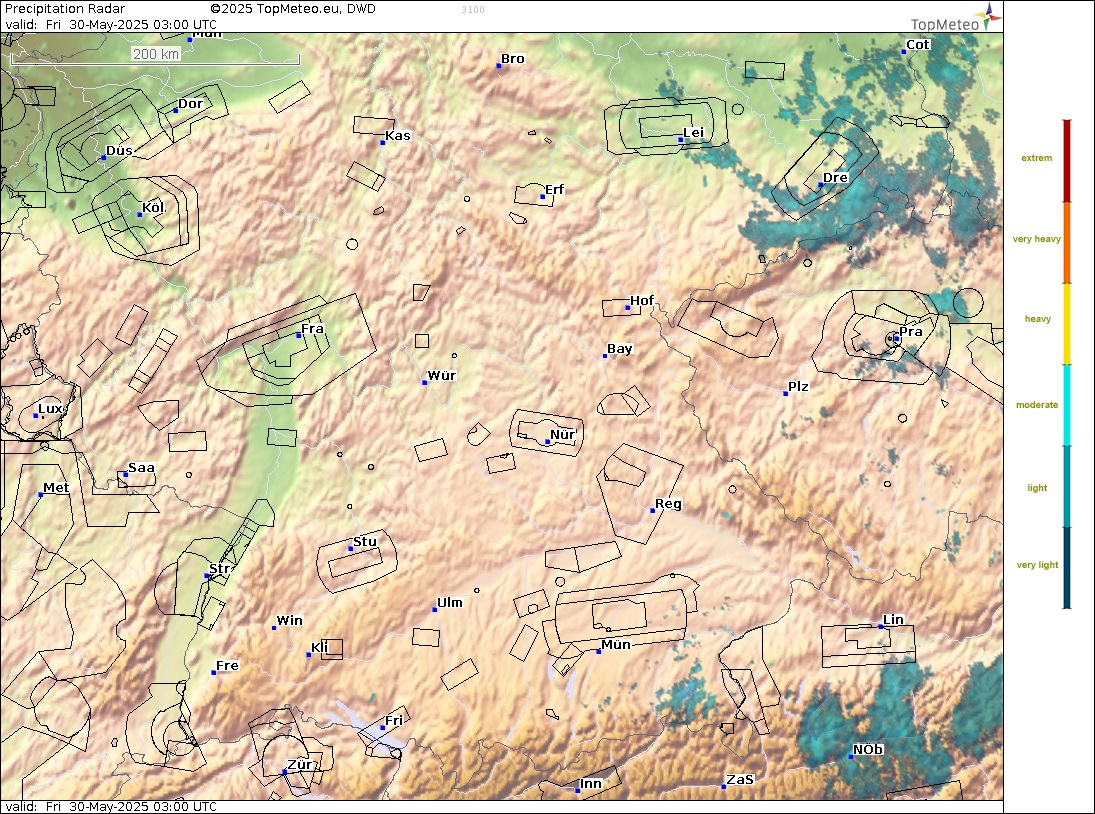Click the dark blue very-light segment of the color bar
The width and height of the screenshot is (1095, 814).
coord(1066,568)
